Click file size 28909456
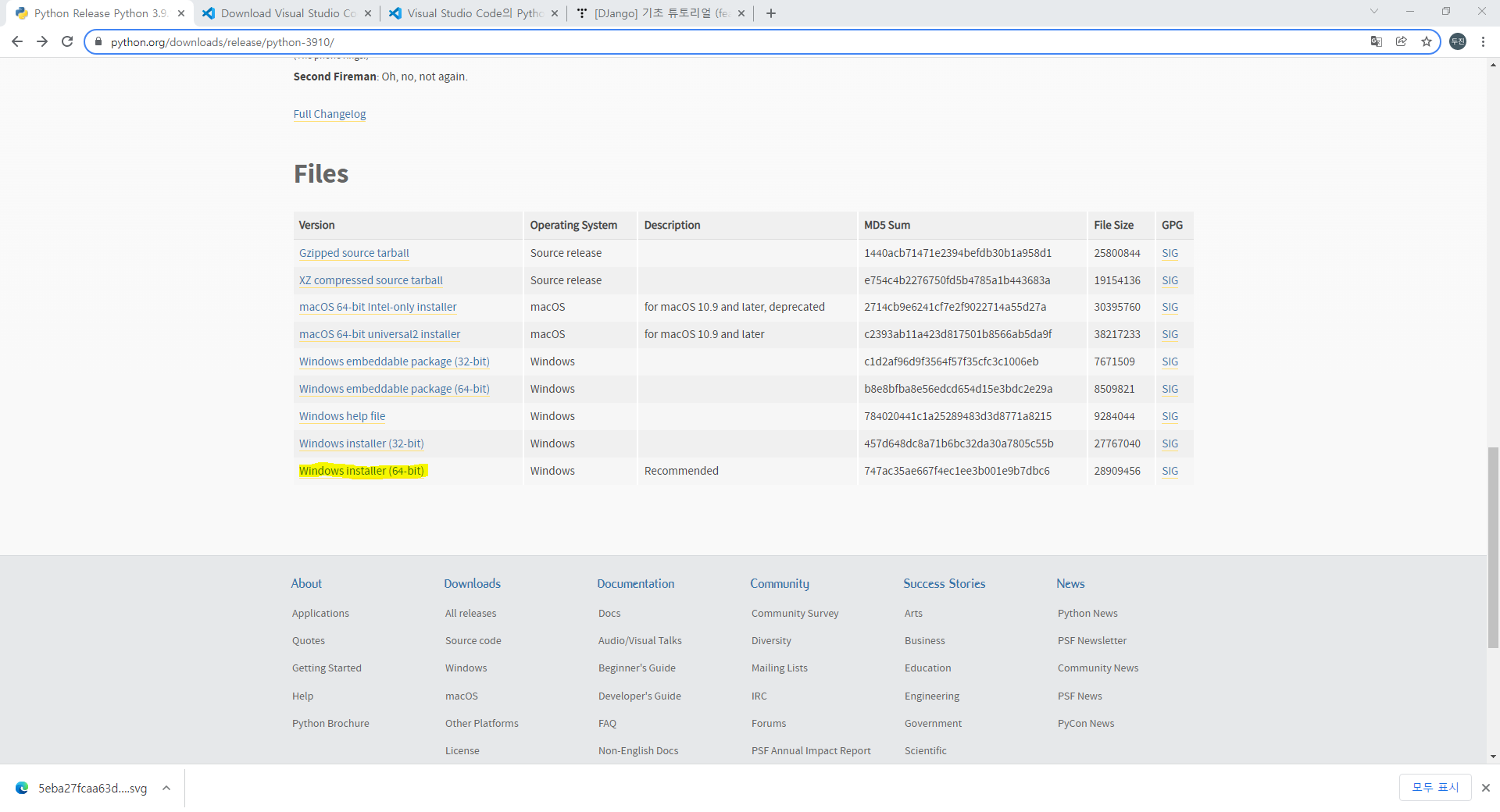 [1116, 471]
